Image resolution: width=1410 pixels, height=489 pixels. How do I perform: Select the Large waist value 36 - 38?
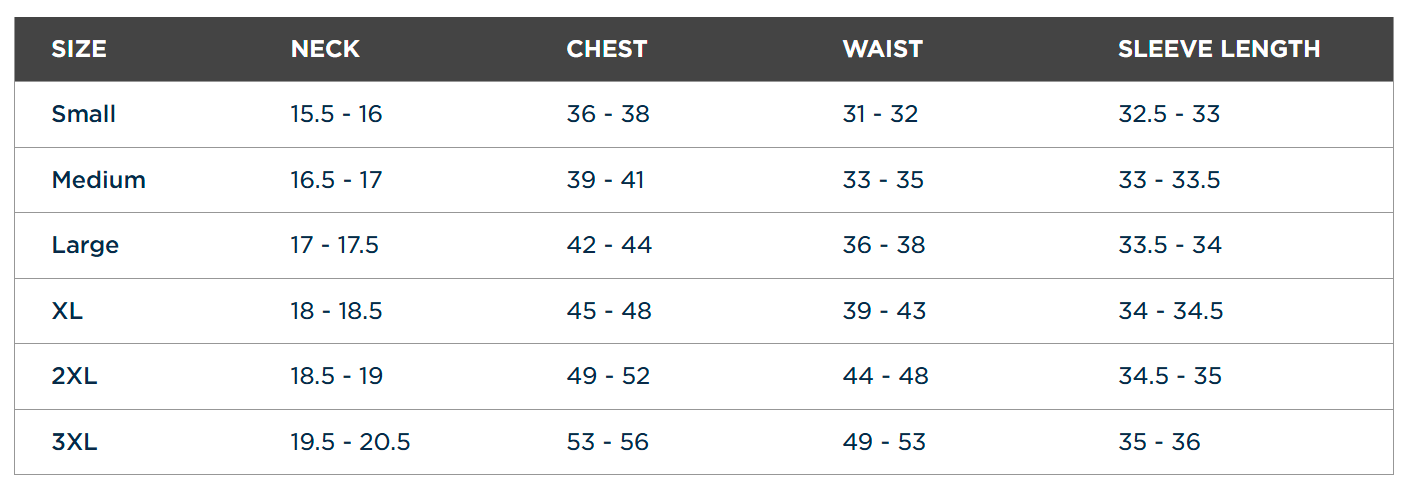(x=884, y=245)
